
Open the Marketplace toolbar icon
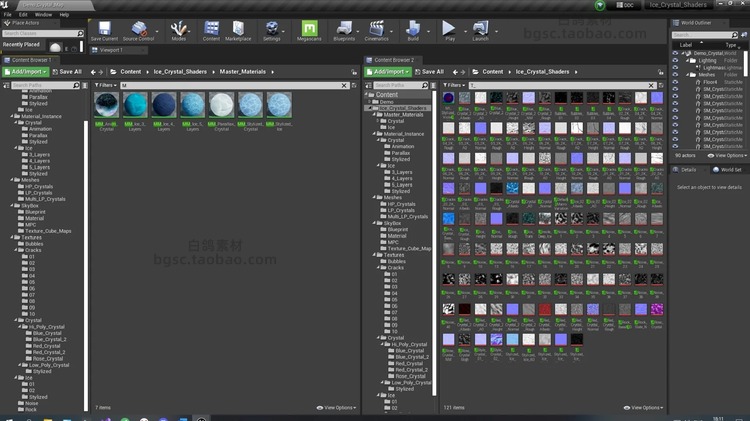pos(238,31)
